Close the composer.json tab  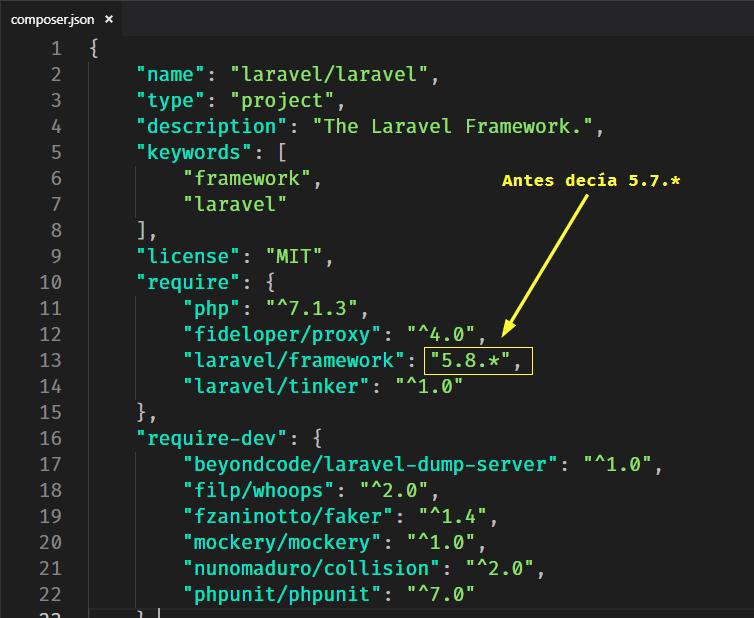click(109, 19)
